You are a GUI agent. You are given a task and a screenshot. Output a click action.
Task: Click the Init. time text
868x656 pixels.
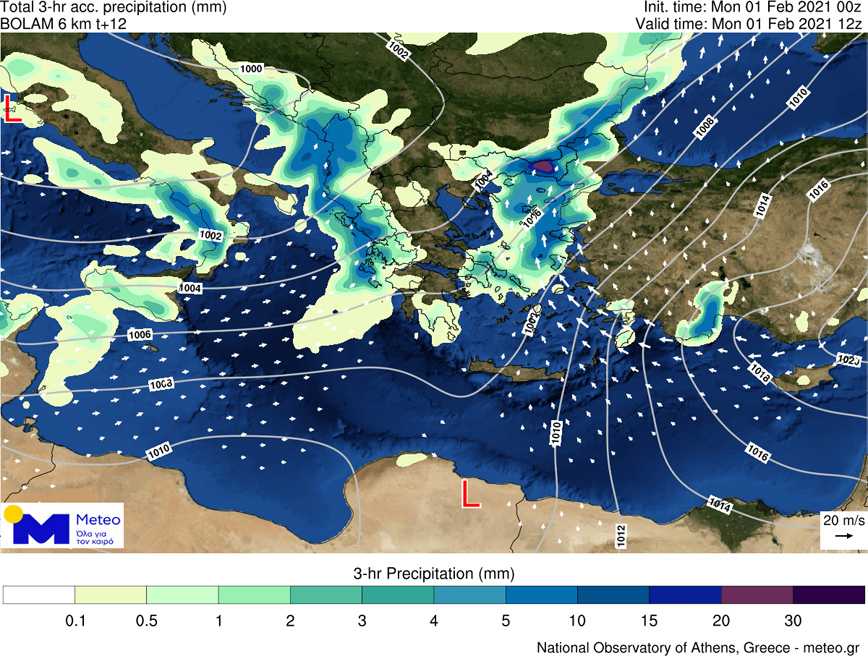754,8
